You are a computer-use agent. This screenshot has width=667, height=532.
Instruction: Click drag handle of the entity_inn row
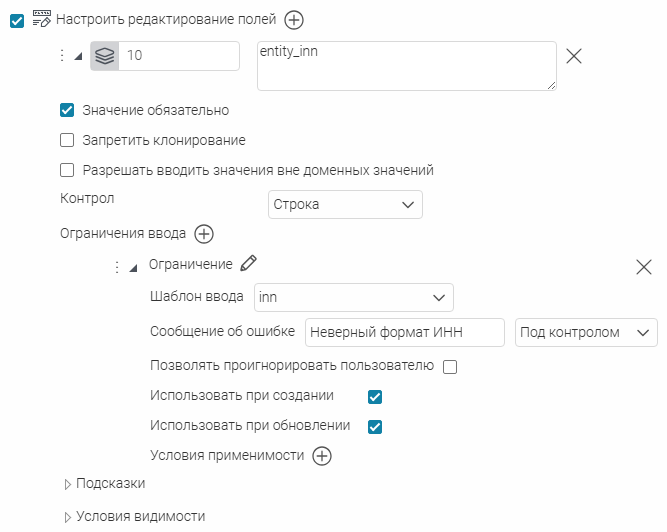point(62,56)
